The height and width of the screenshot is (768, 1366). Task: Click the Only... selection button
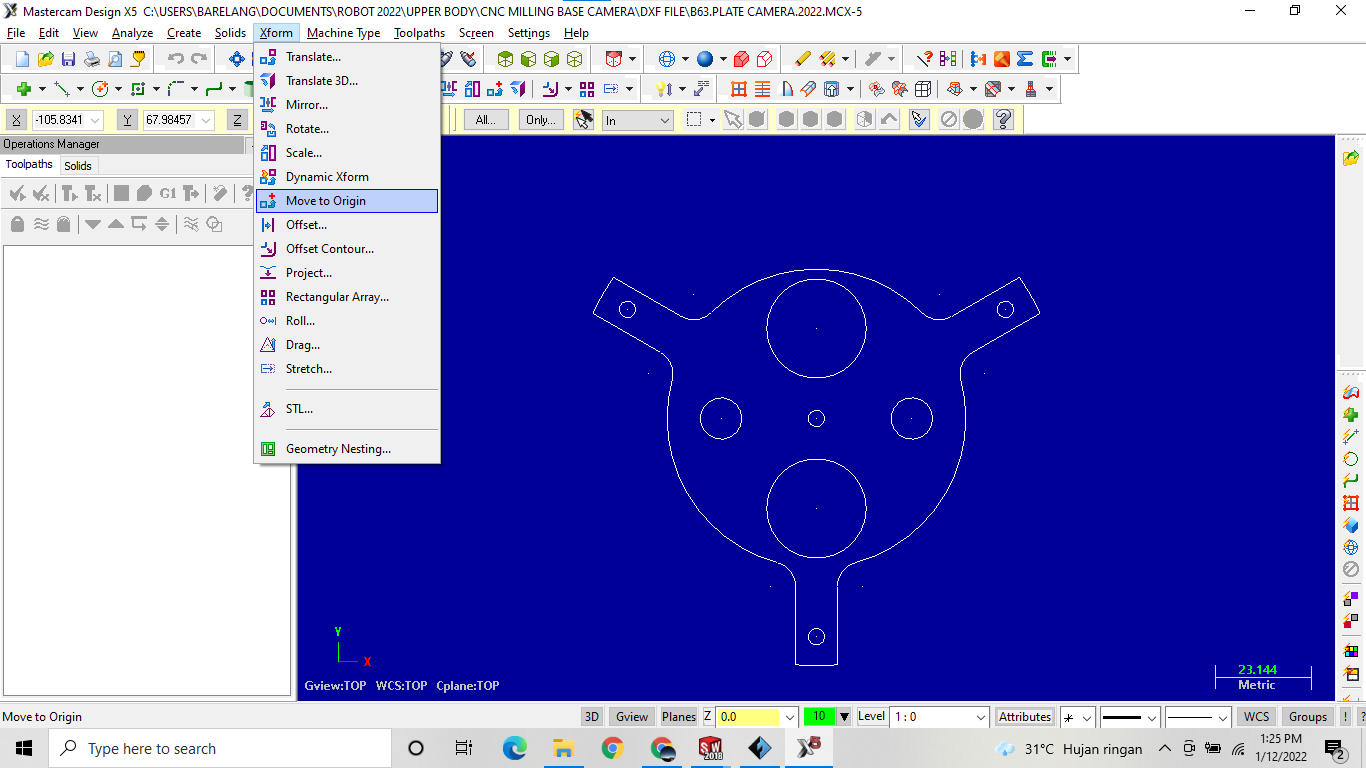pos(540,119)
